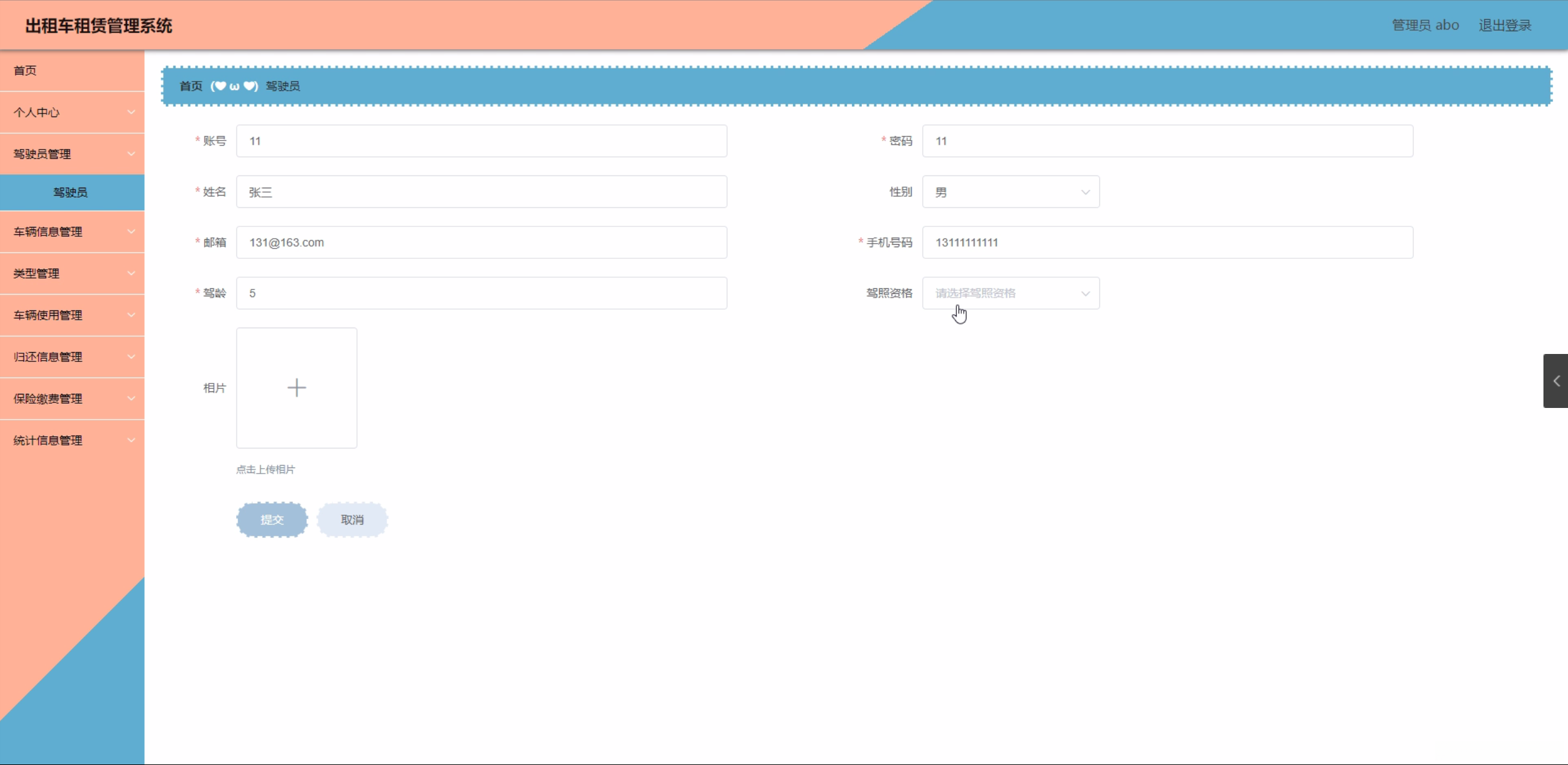Edit the 手机号码 phone number field
Screen dimensions: 1568x765
[x=1167, y=242]
